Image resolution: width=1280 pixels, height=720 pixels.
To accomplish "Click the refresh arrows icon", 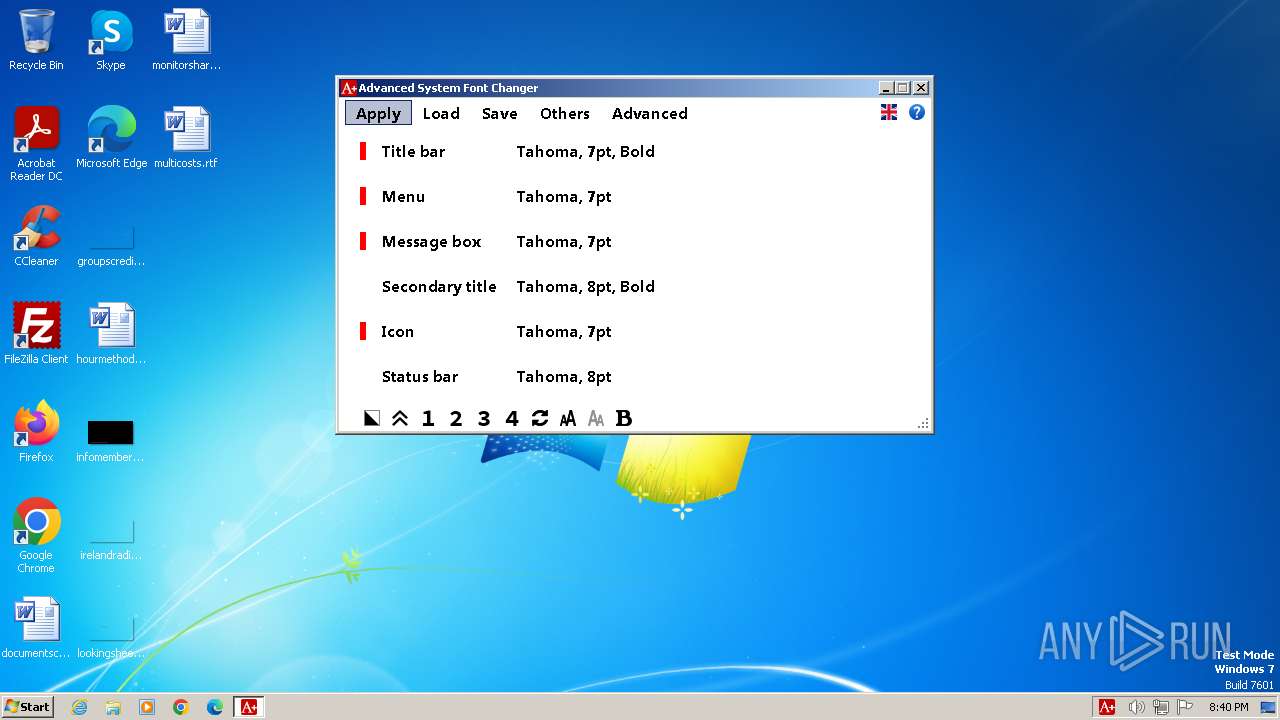I will 540,419.
